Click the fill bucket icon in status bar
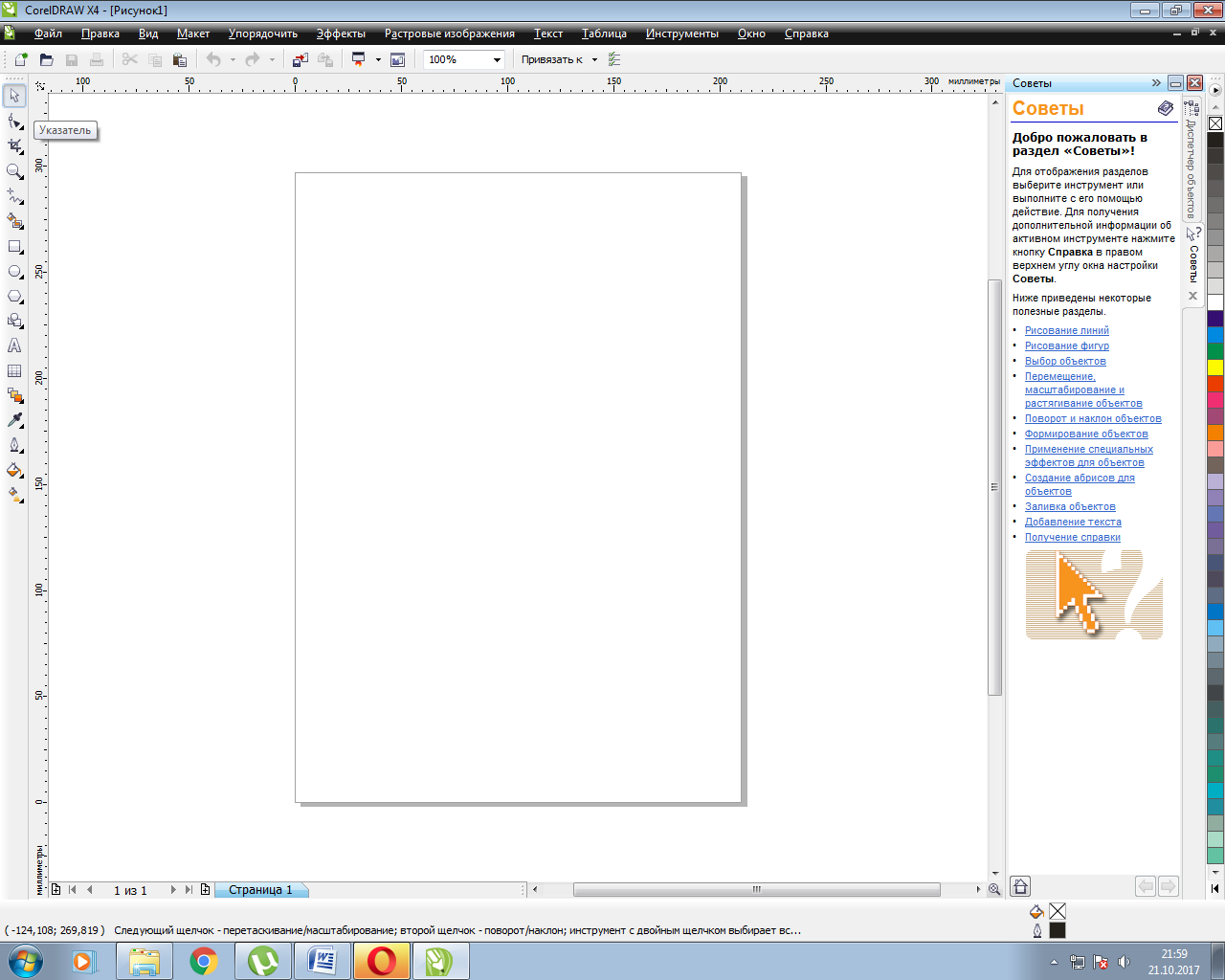Viewport: 1225px width, 980px height. [x=1036, y=911]
